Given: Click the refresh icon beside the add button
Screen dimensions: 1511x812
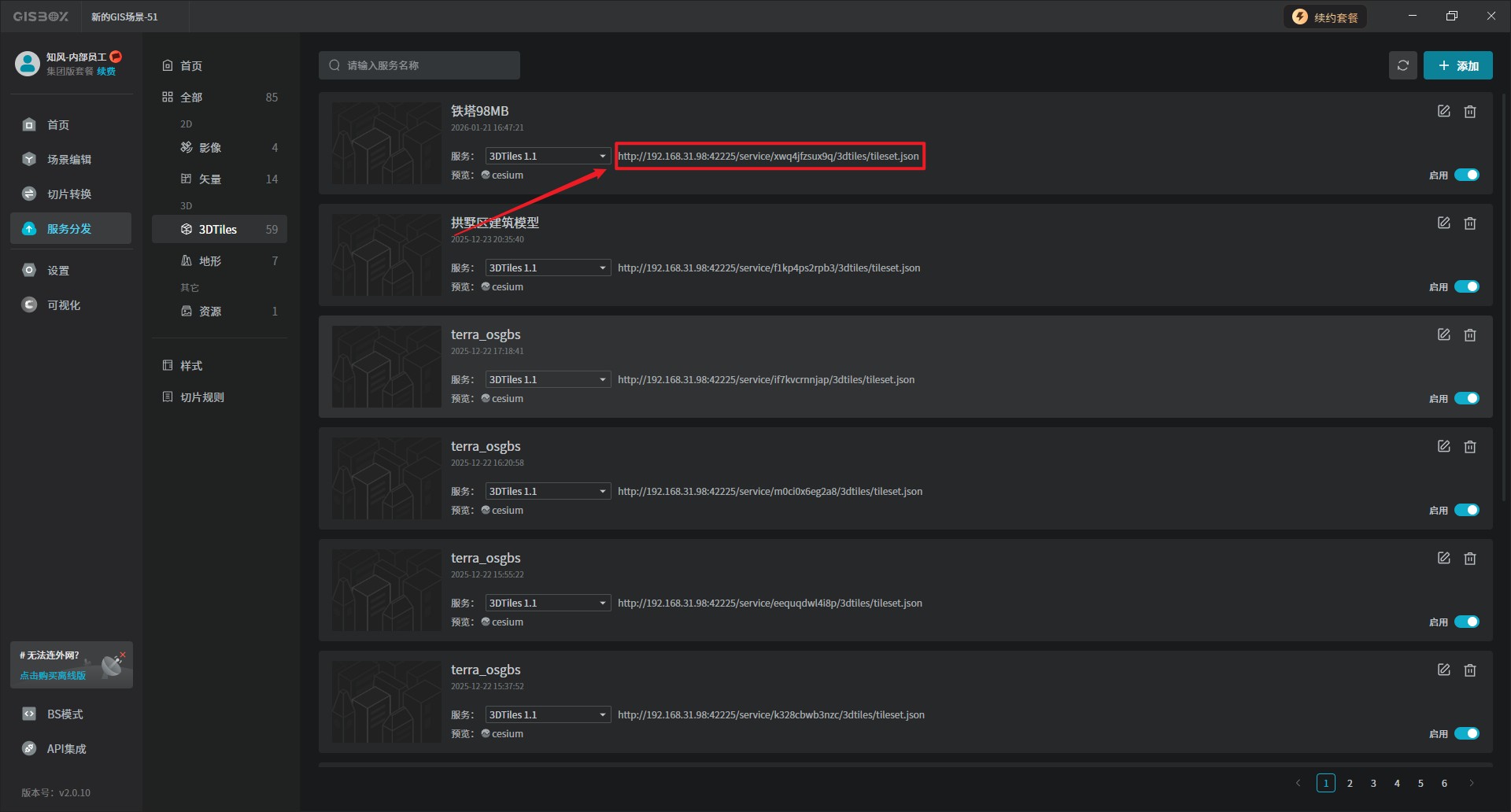Looking at the screenshot, I should click(x=1402, y=65).
